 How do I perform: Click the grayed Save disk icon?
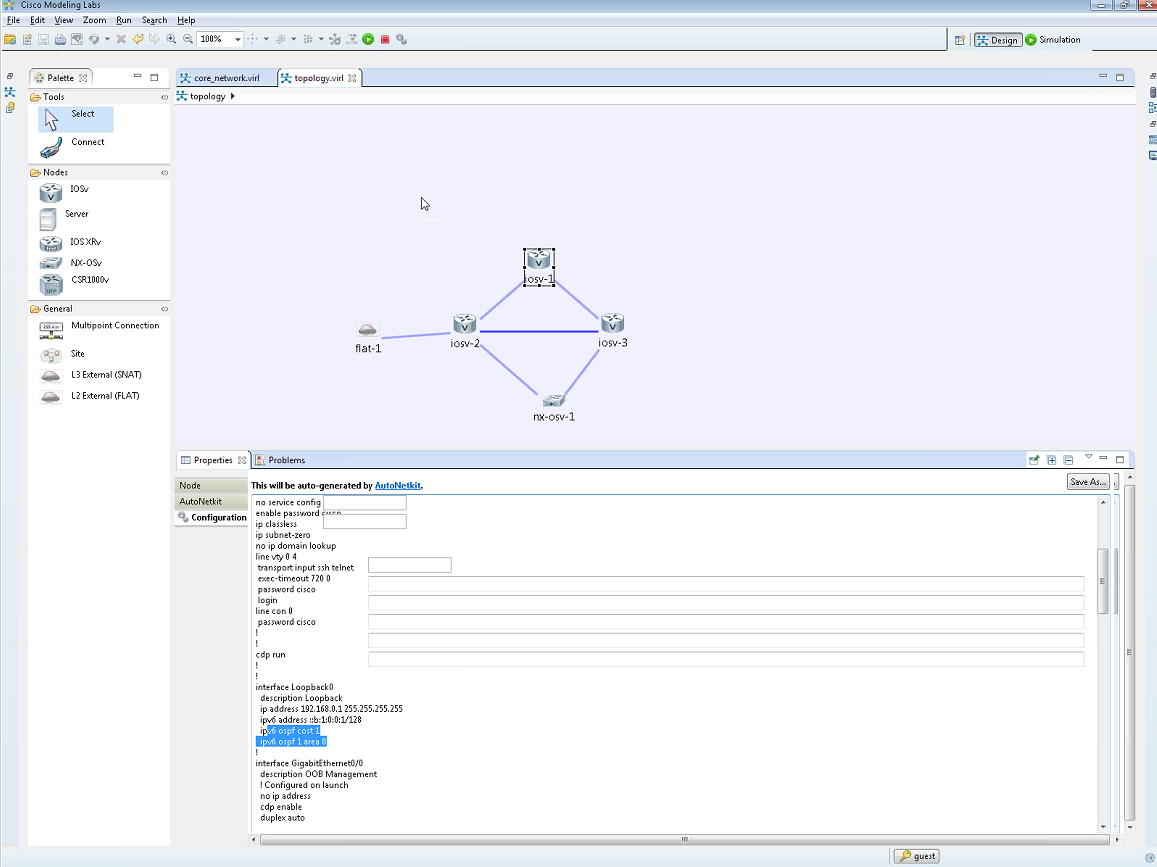(x=44, y=39)
